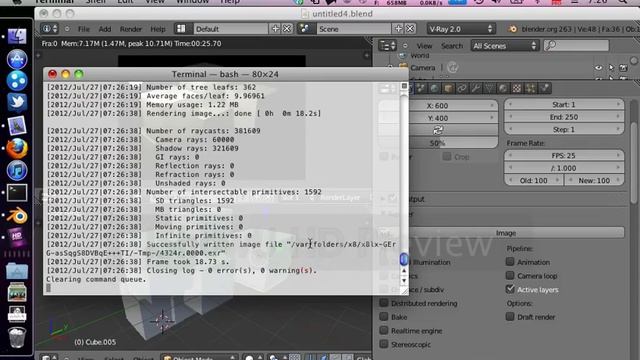This screenshot has height=360, width=640.
Task: Collapse the Outliner header menus toggle
Action: pyautogui.click(x=405, y=46)
